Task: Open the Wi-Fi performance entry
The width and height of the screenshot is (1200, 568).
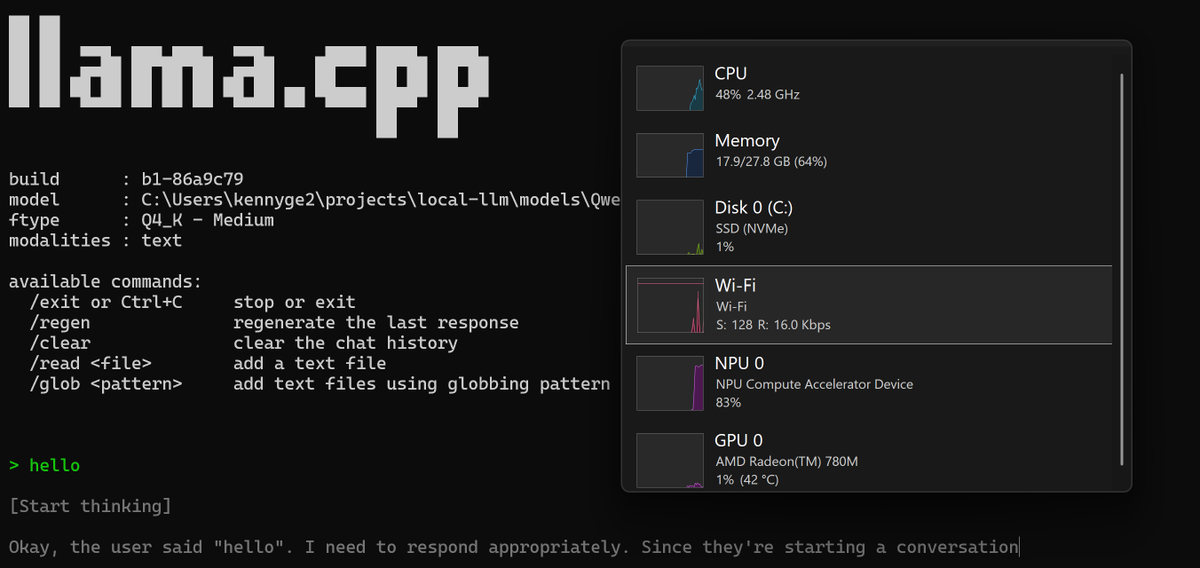Action: tap(868, 305)
